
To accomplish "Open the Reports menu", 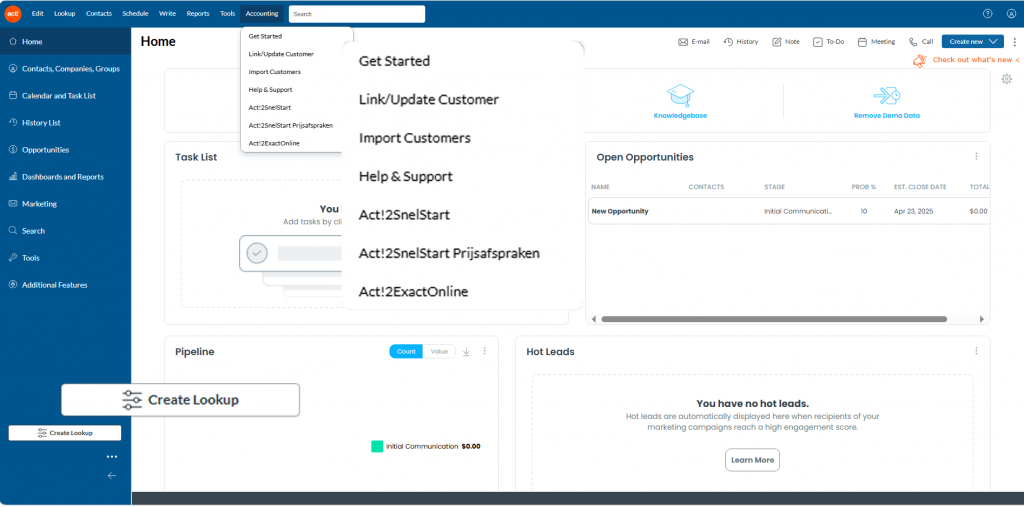I will (198, 14).
